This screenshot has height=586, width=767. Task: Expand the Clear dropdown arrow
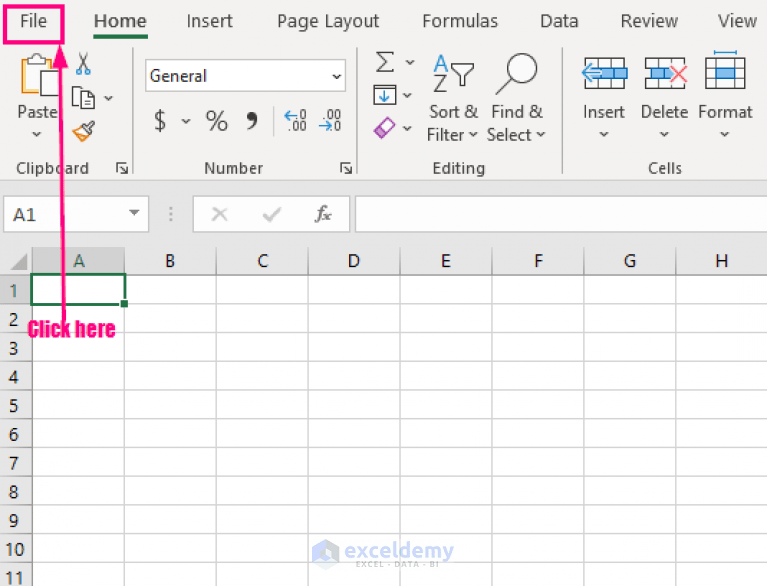pyautogui.click(x=407, y=129)
